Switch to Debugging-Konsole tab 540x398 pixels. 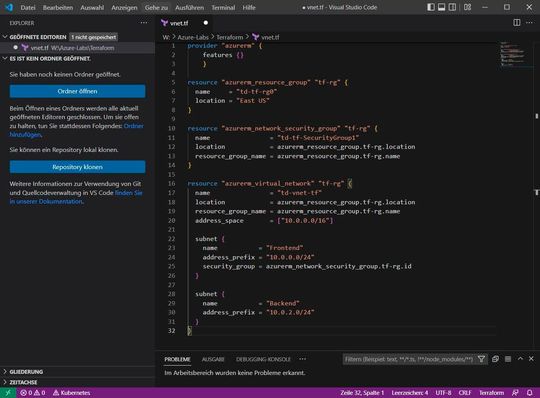click(x=263, y=359)
